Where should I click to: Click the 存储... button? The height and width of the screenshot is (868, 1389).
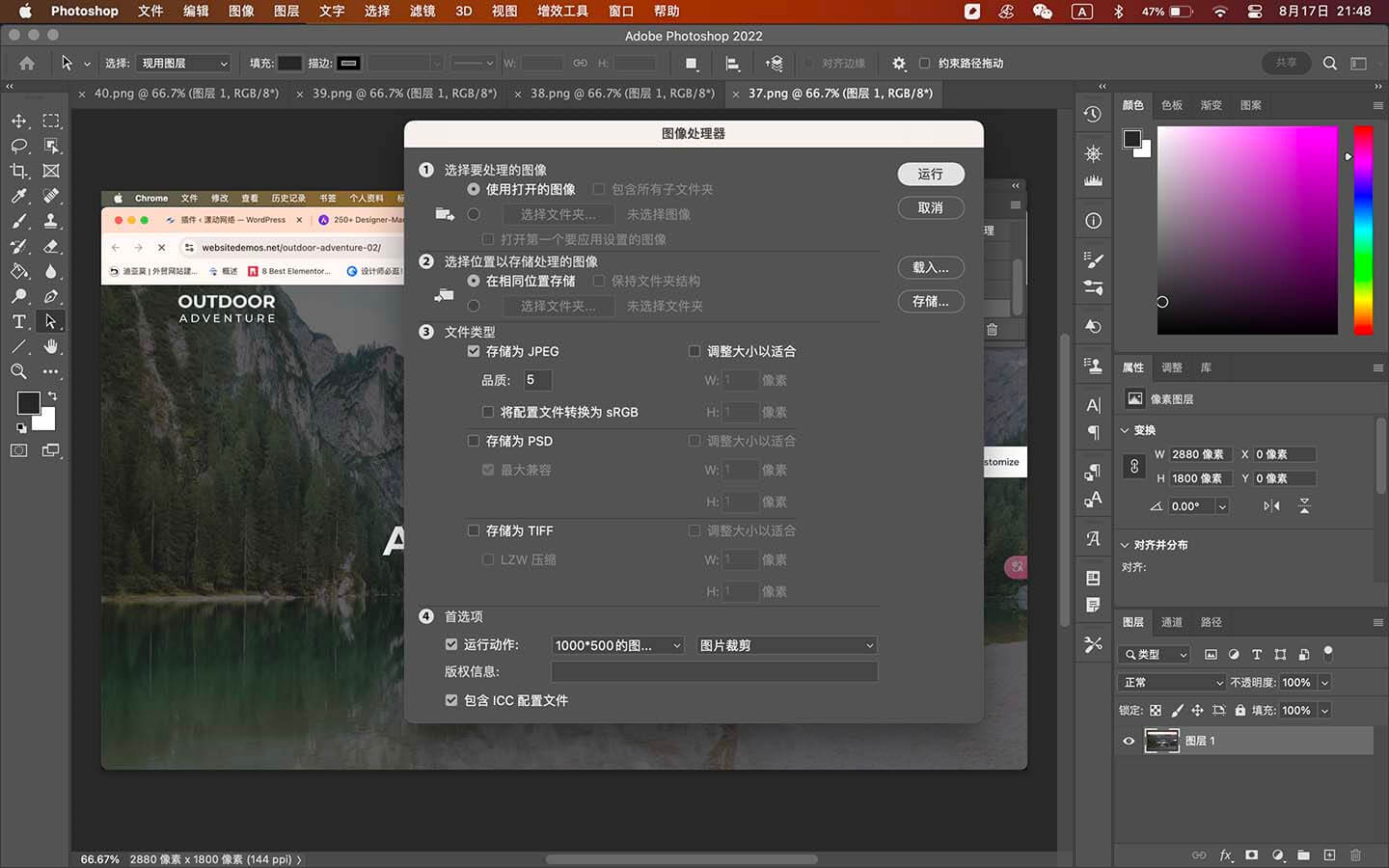coord(930,301)
